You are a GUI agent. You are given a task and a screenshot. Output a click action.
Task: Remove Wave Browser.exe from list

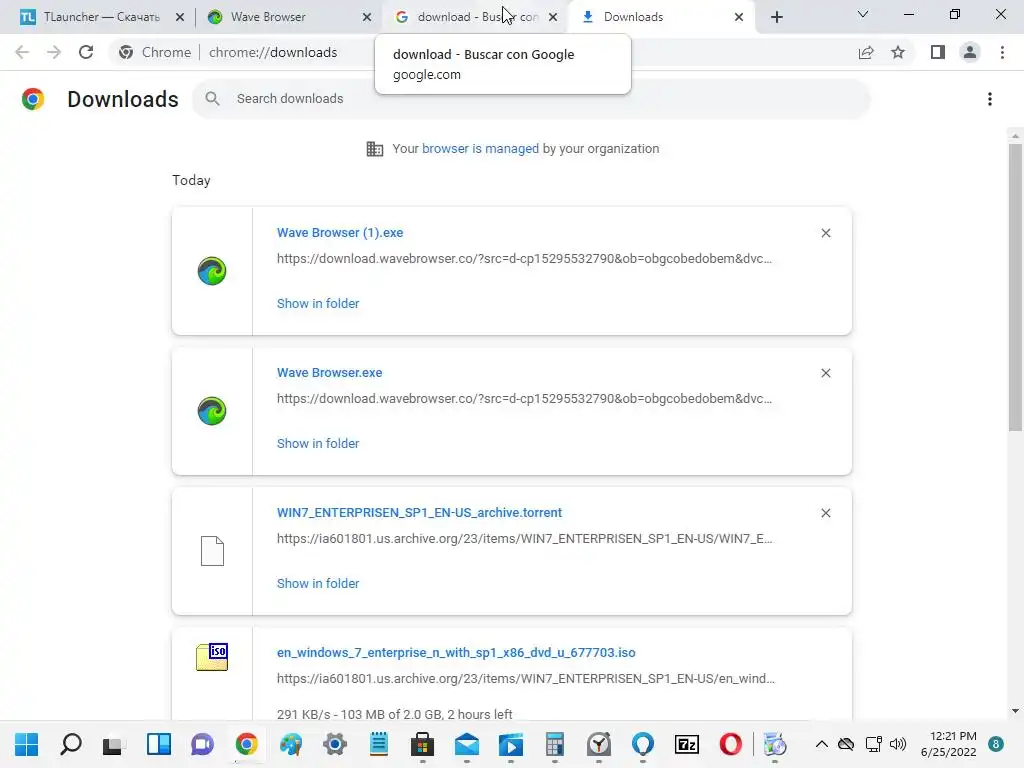(825, 373)
